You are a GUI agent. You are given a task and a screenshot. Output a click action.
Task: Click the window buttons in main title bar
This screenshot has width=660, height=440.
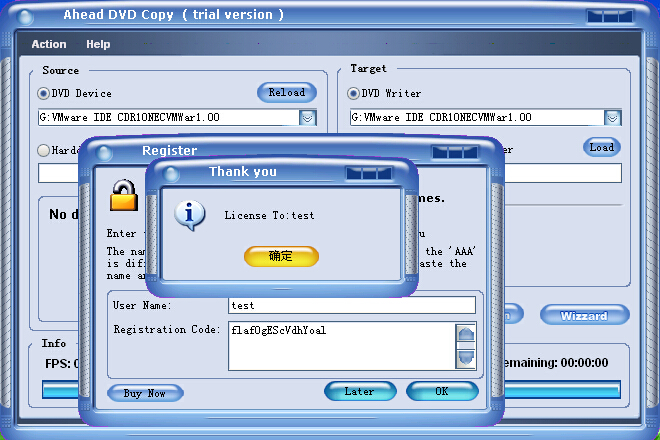(610, 16)
